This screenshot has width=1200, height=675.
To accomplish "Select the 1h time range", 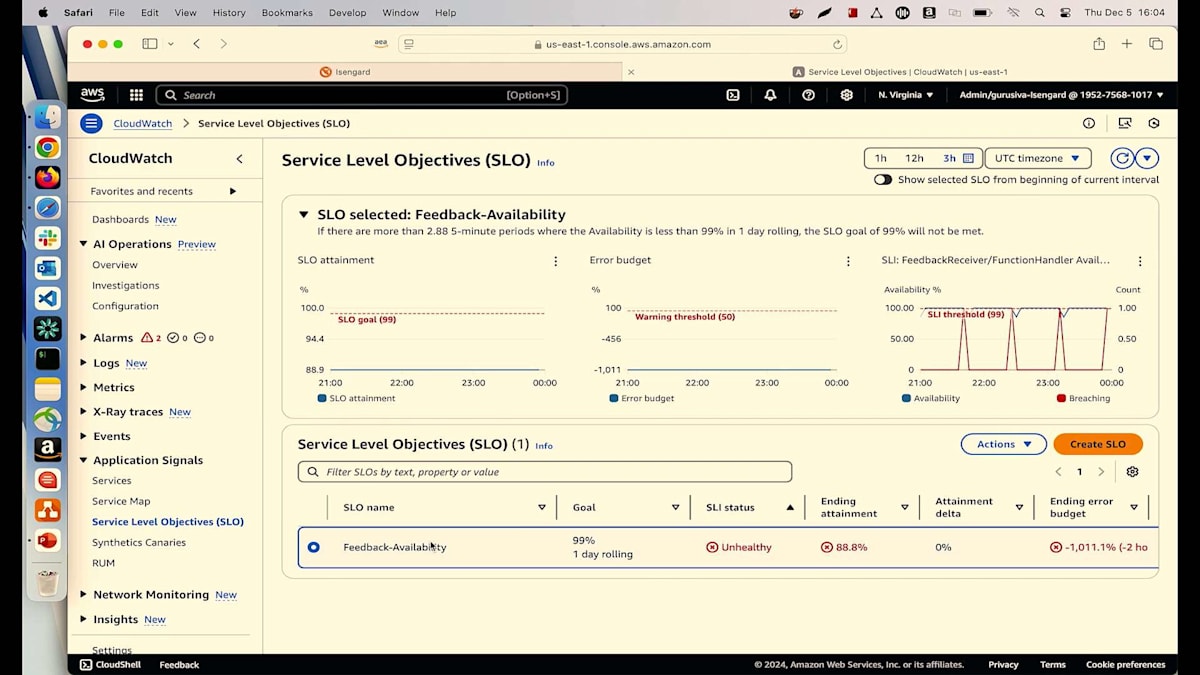I will coord(880,158).
